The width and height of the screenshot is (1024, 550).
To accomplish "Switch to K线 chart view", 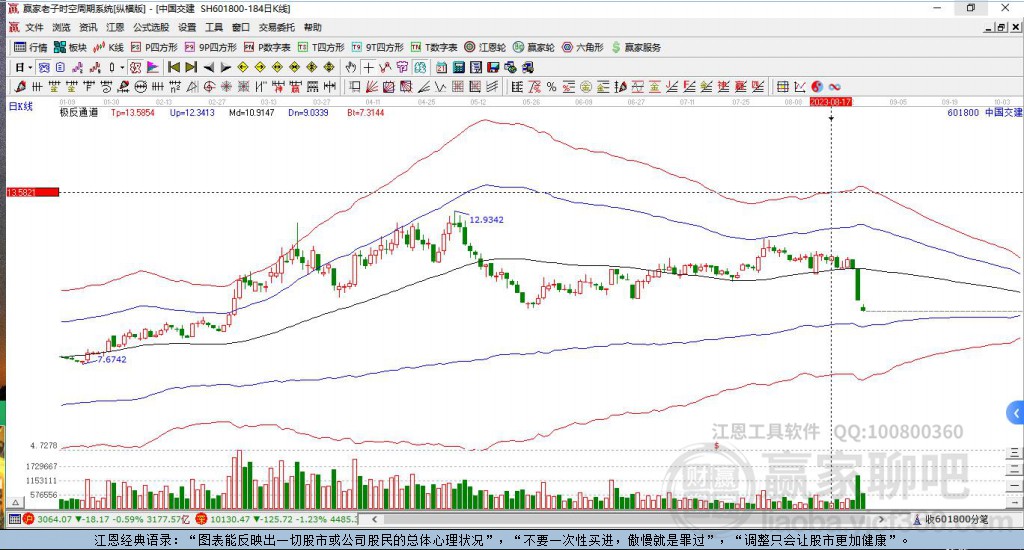I will [108, 47].
